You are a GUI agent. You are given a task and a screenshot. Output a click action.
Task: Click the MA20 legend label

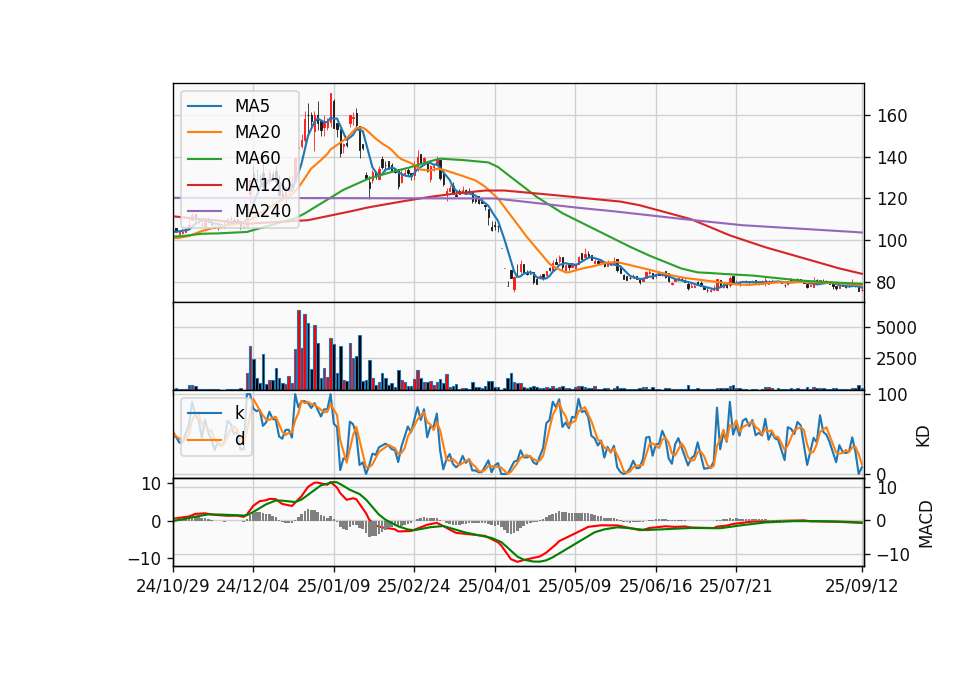[257, 132]
